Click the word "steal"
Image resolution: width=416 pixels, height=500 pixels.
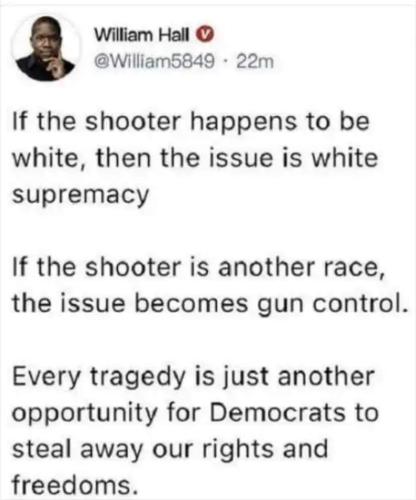(x=40, y=449)
